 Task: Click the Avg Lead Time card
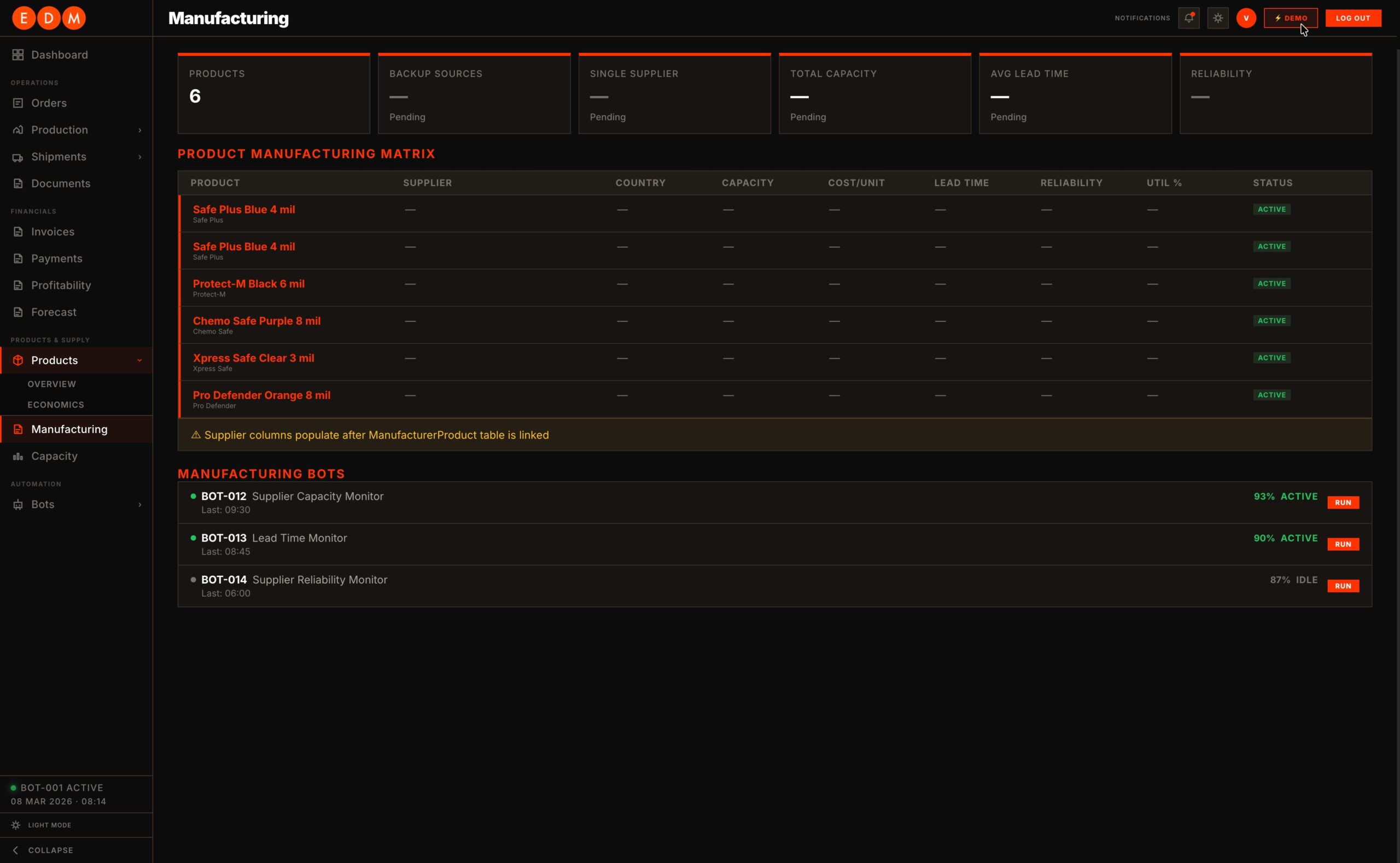(x=1075, y=94)
